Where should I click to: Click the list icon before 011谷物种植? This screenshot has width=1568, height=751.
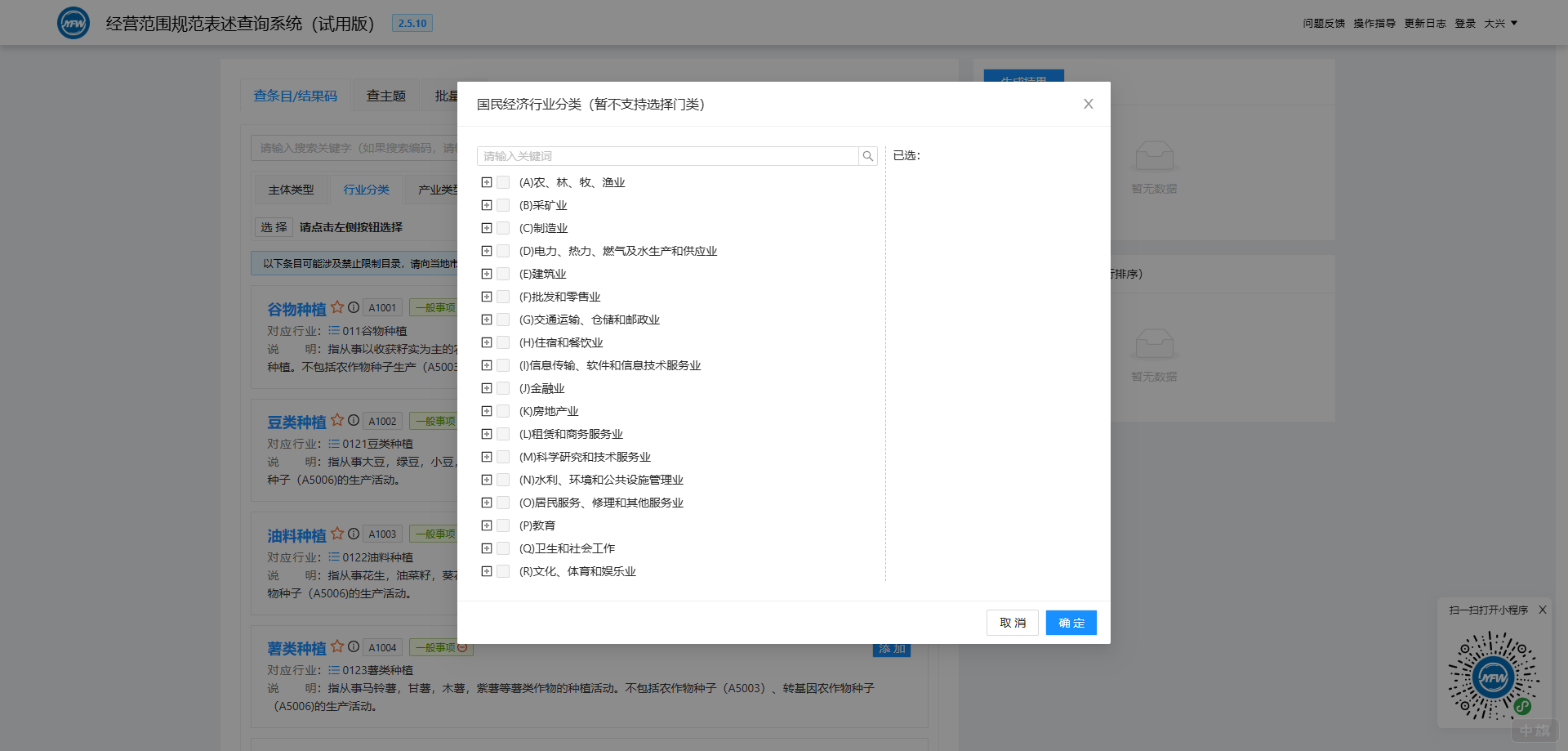pos(334,330)
